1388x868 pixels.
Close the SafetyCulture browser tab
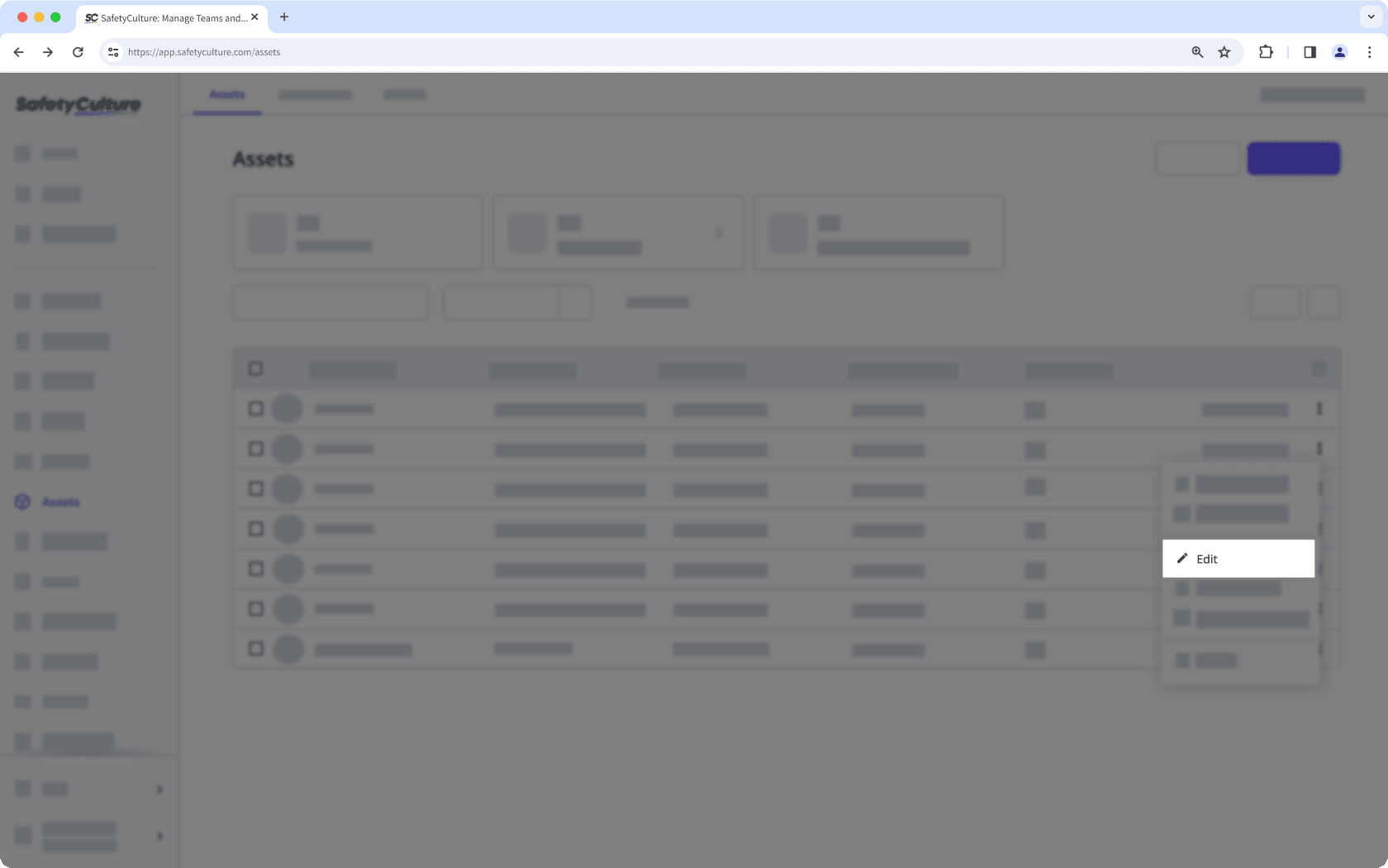point(254,17)
